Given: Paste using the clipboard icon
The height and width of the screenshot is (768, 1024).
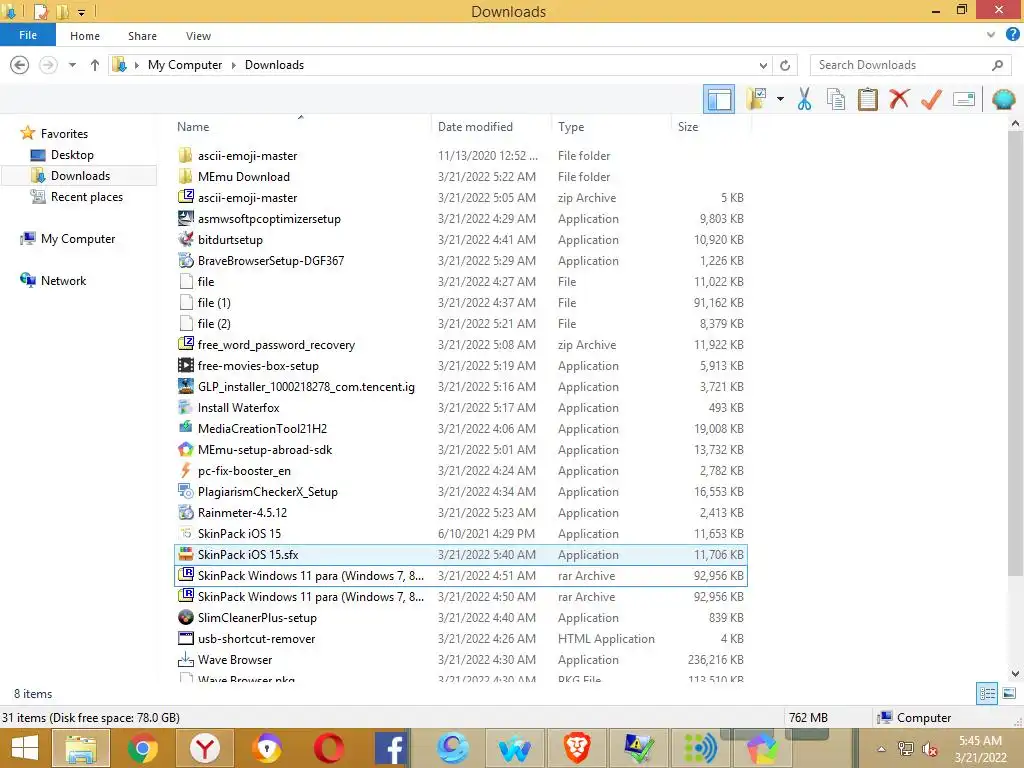Looking at the screenshot, I should (867, 99).
